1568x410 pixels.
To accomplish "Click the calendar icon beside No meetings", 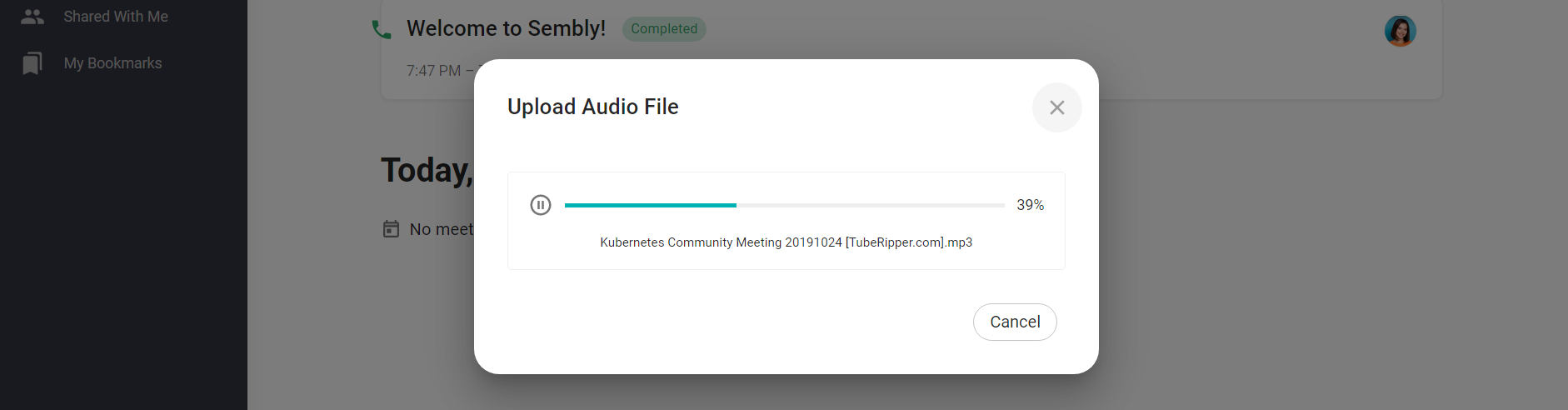I will [391, 229].
